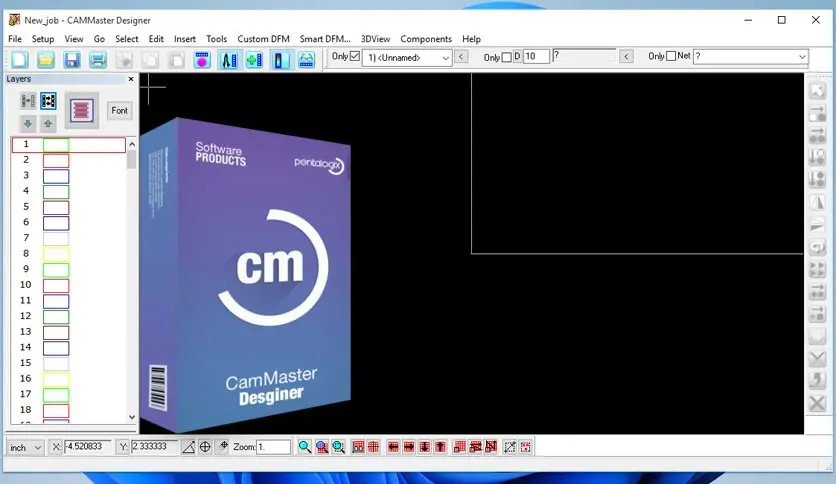Click the green color swatch of layer 1
The image size is (836, 484).
[56, 144]
